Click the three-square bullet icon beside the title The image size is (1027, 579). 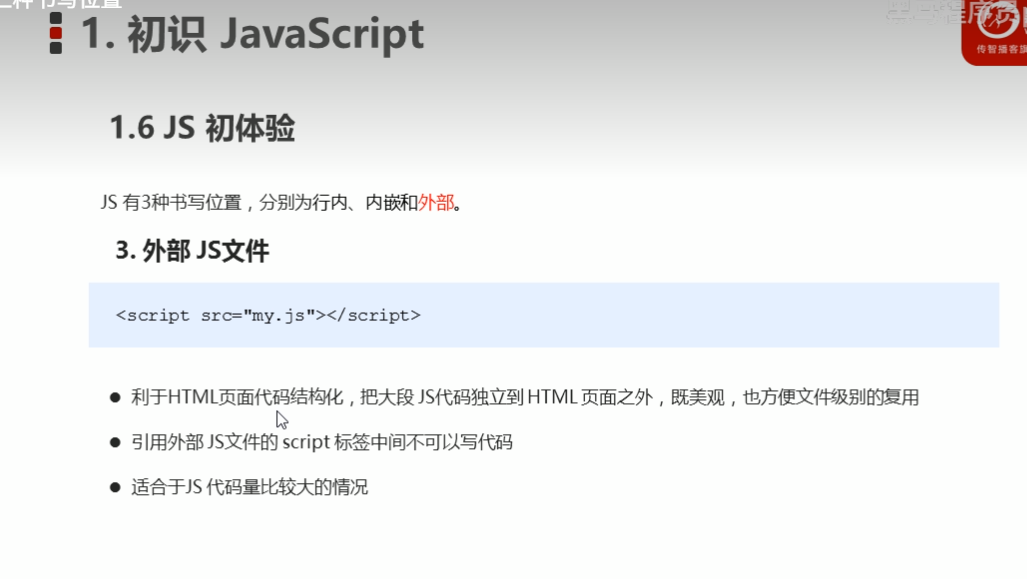[x=56, y=33]
